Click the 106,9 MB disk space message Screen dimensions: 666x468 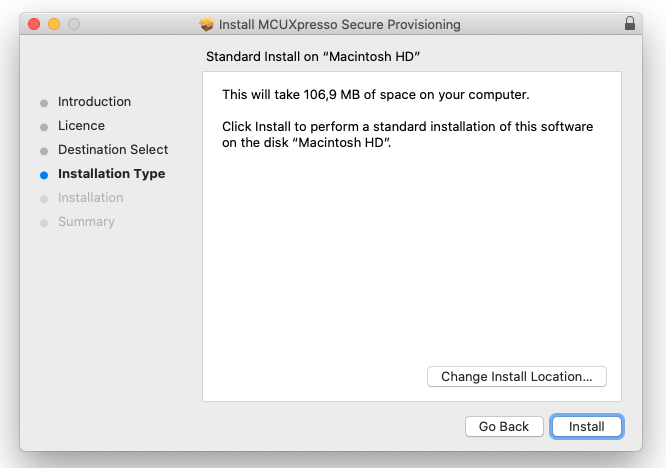375,95
